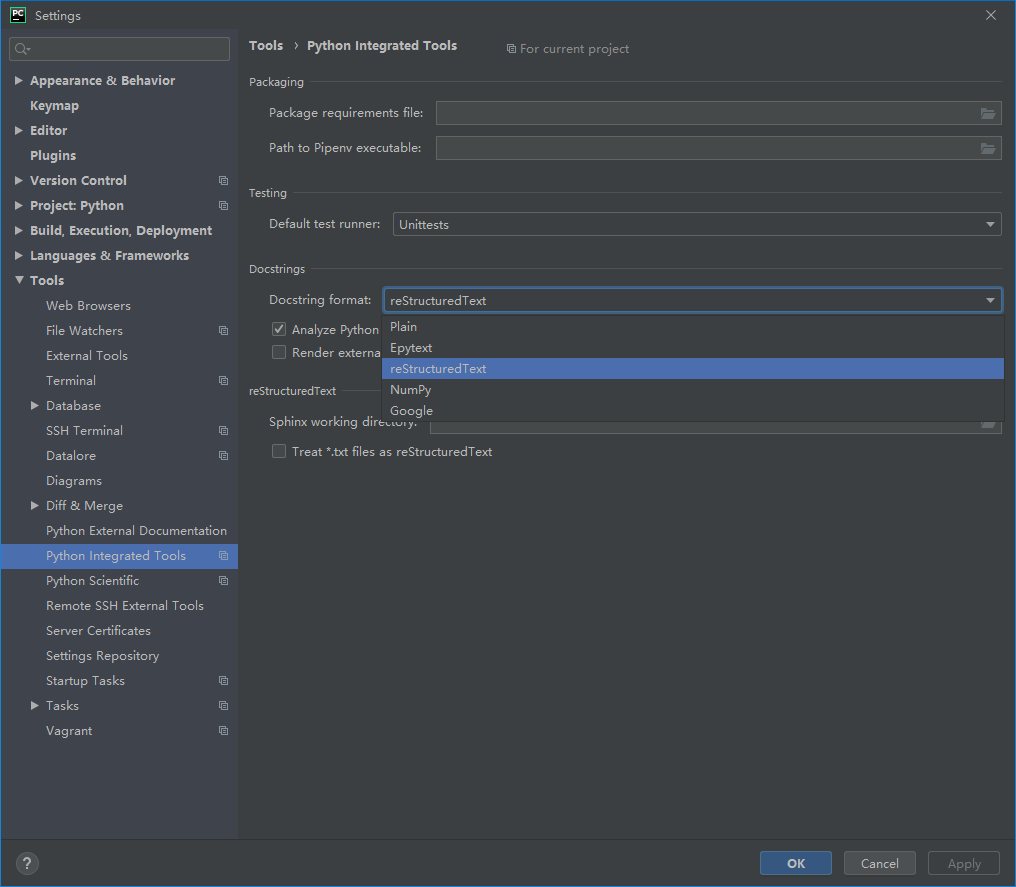
Task: Click Path to Pipenv executable field
Action: [719, 148]
